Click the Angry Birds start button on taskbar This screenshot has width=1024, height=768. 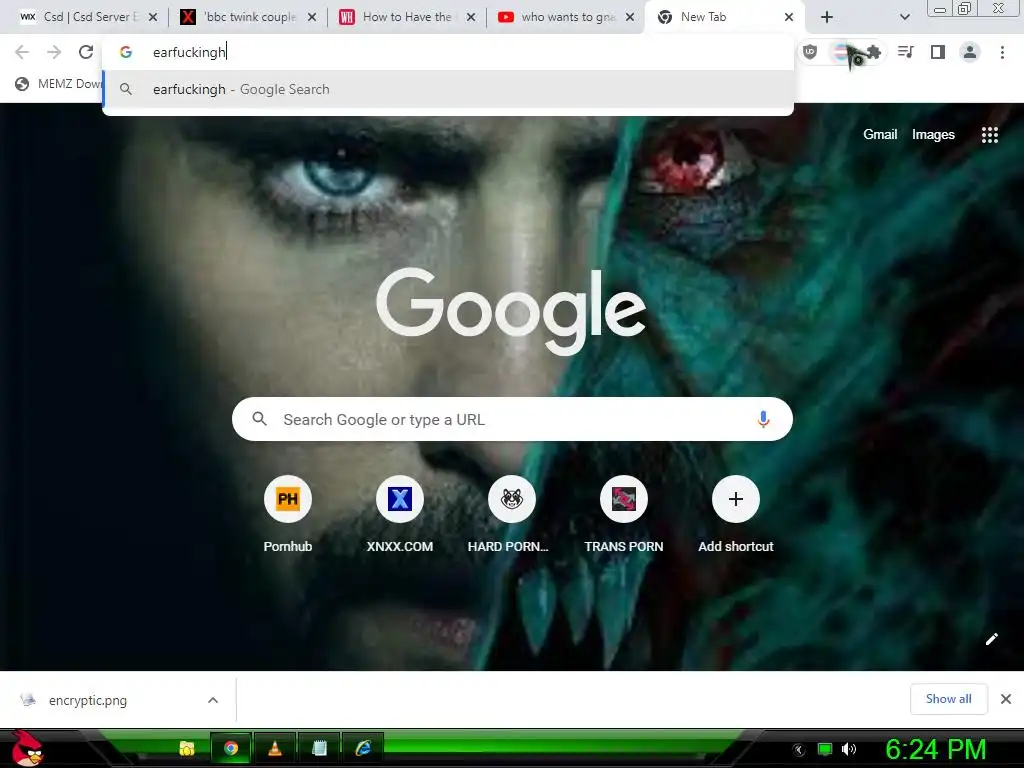26,748
